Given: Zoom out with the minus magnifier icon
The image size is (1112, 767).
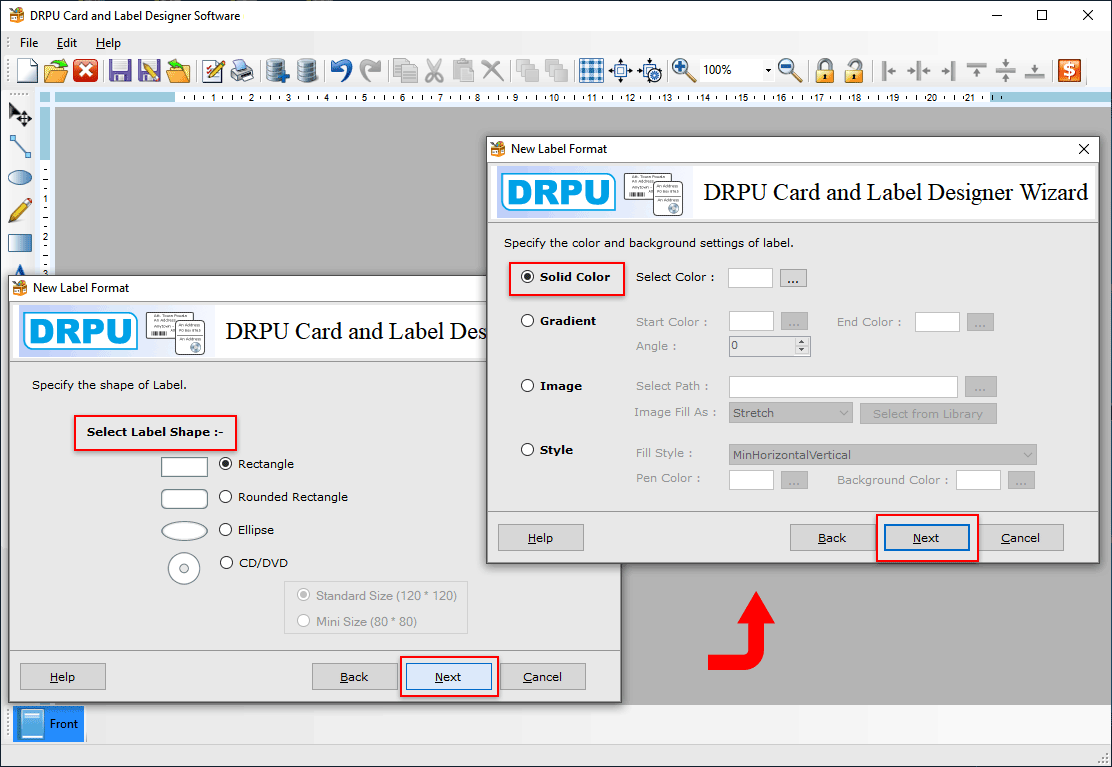Looking at the screenshot, I should [x=790, y=70].
